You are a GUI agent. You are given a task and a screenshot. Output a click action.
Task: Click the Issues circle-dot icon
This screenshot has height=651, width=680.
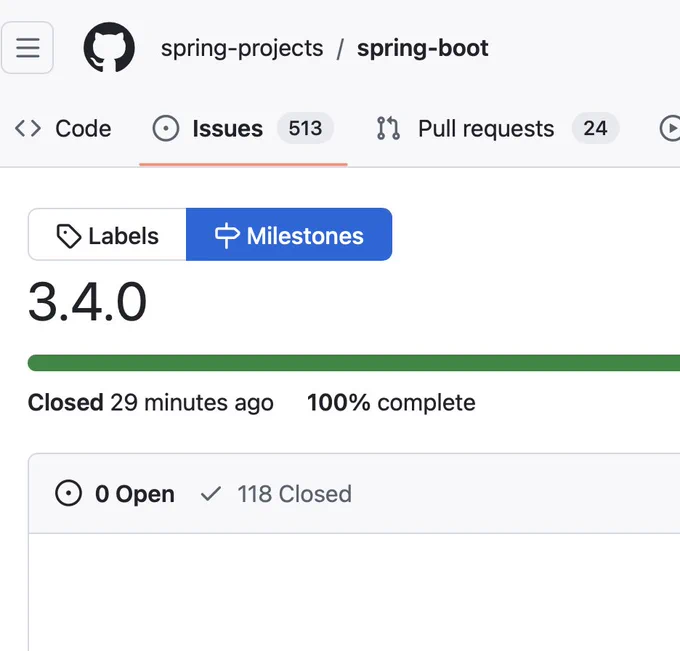pyautogui.click(x=166, y=128)
